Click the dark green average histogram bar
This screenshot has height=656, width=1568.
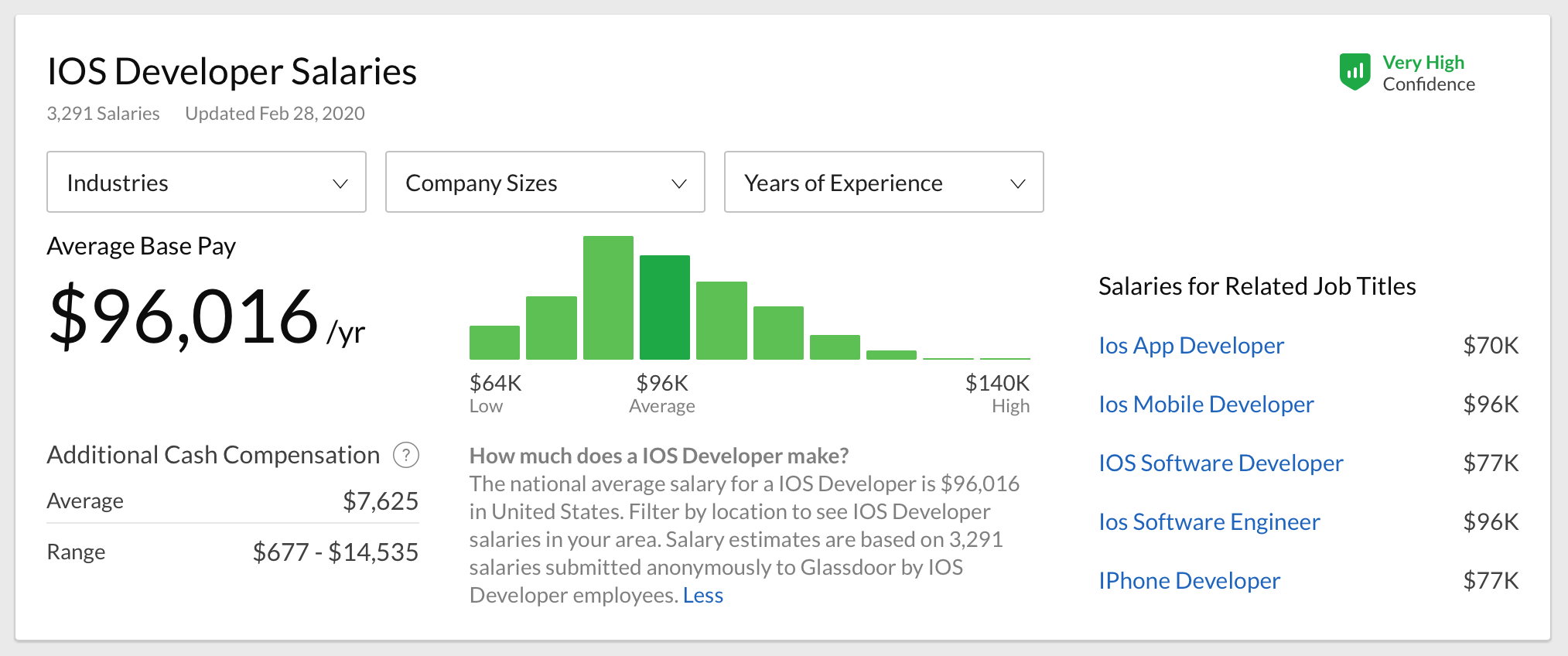pos(664,307)
